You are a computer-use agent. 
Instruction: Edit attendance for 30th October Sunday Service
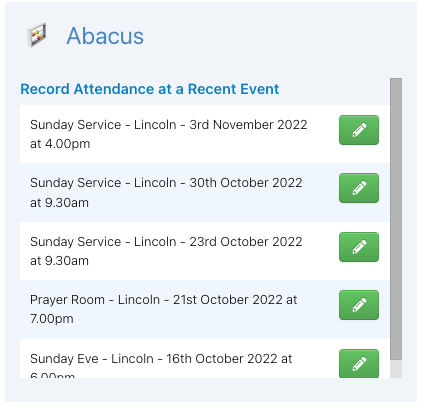tap(359, 188)
